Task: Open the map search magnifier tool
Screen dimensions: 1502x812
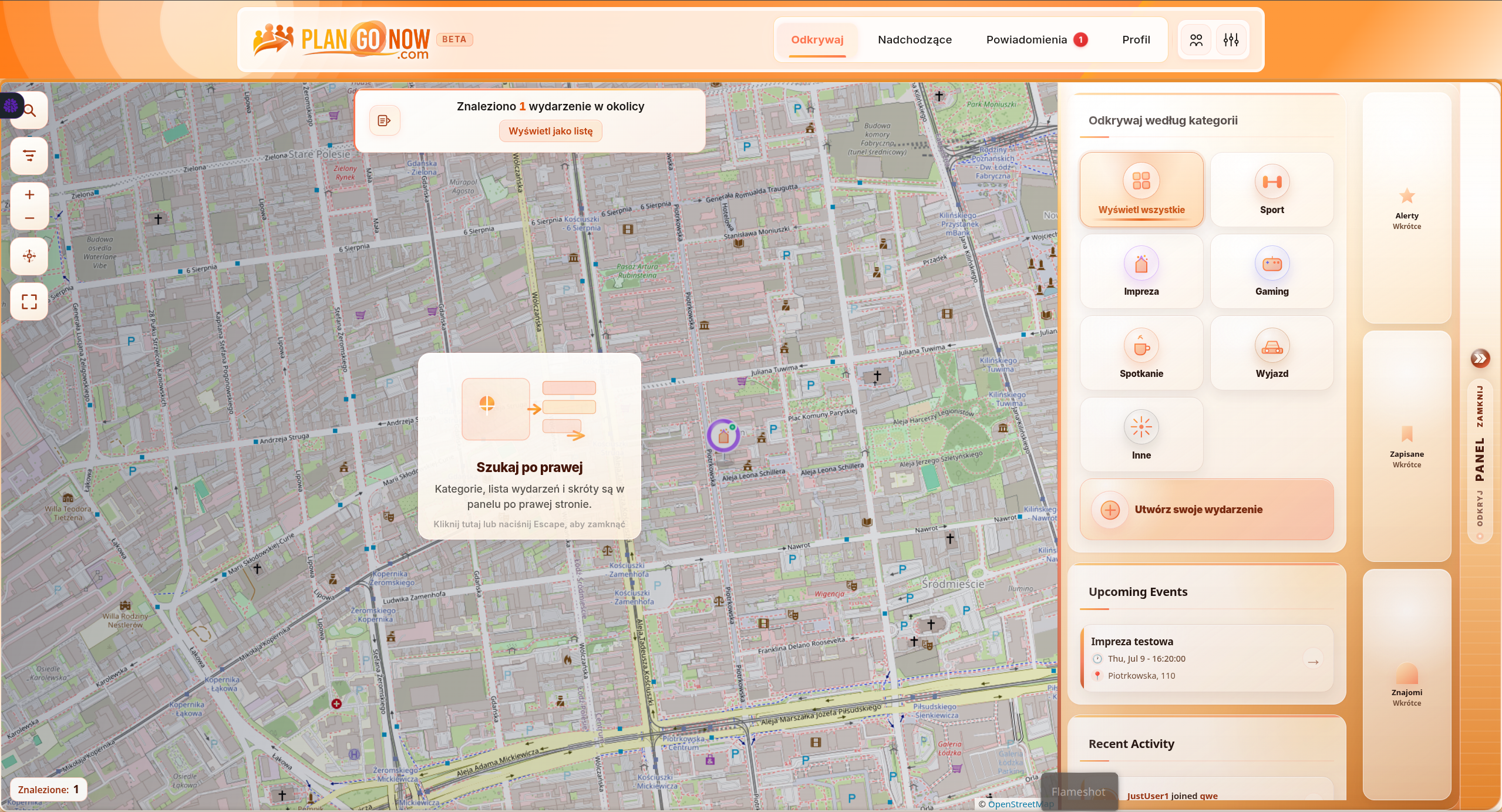Action: tap(29, 110)
